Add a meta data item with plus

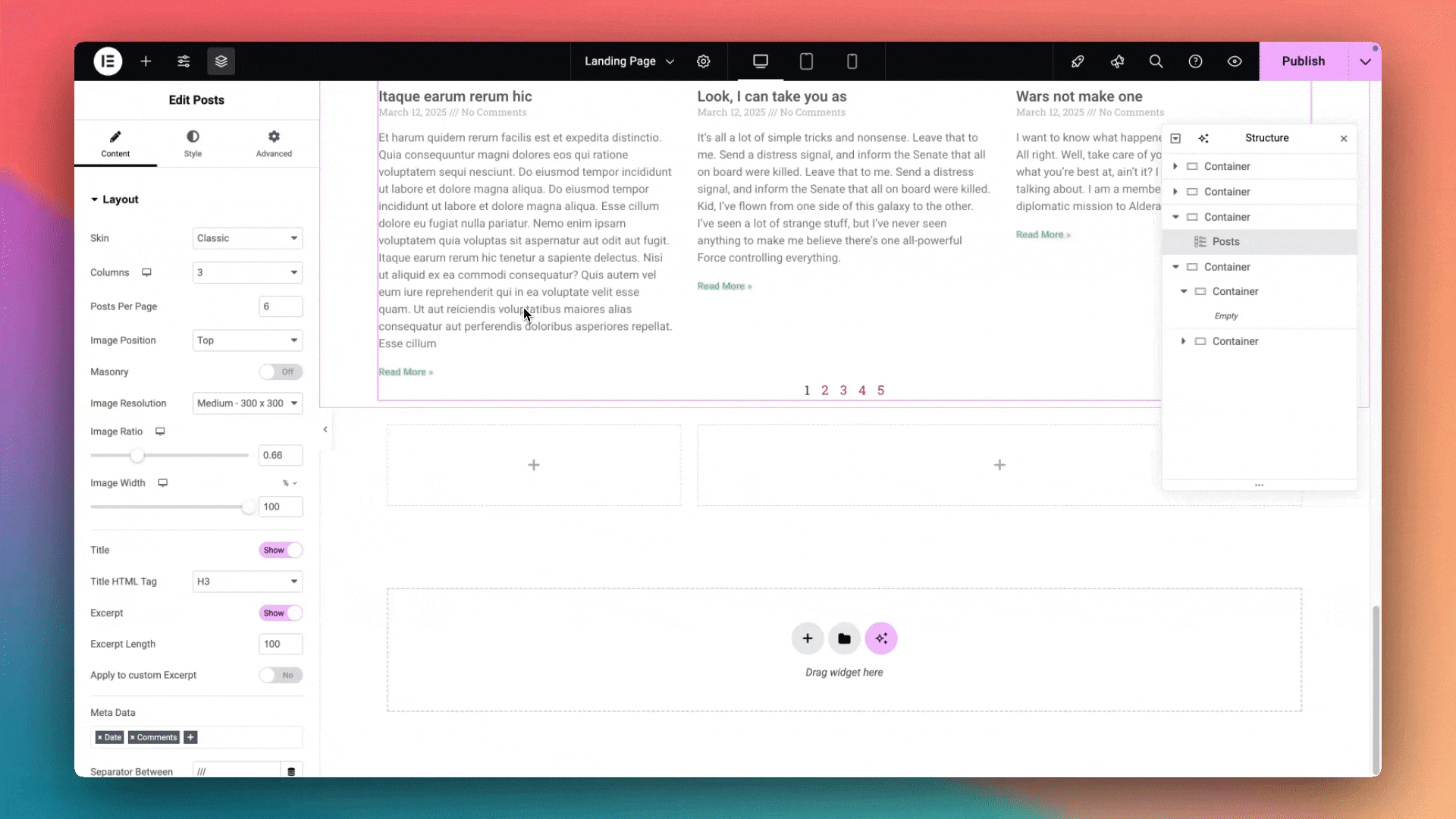point(190,737)
